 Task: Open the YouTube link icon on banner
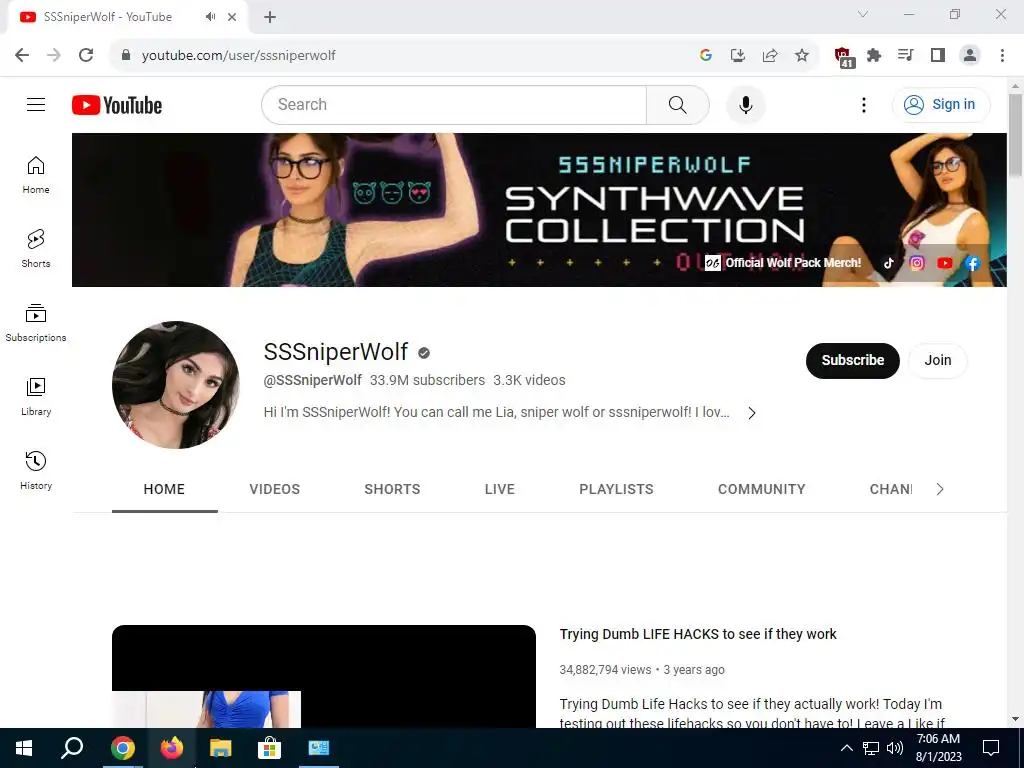(x=944, y=263)
